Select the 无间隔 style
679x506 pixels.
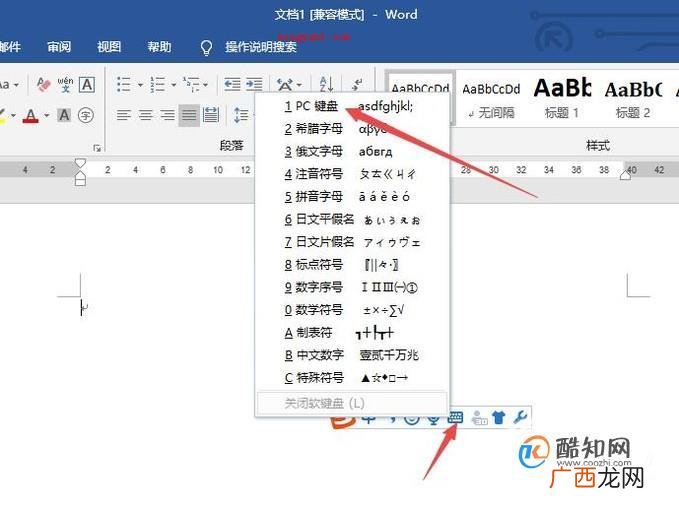(491, 101)
